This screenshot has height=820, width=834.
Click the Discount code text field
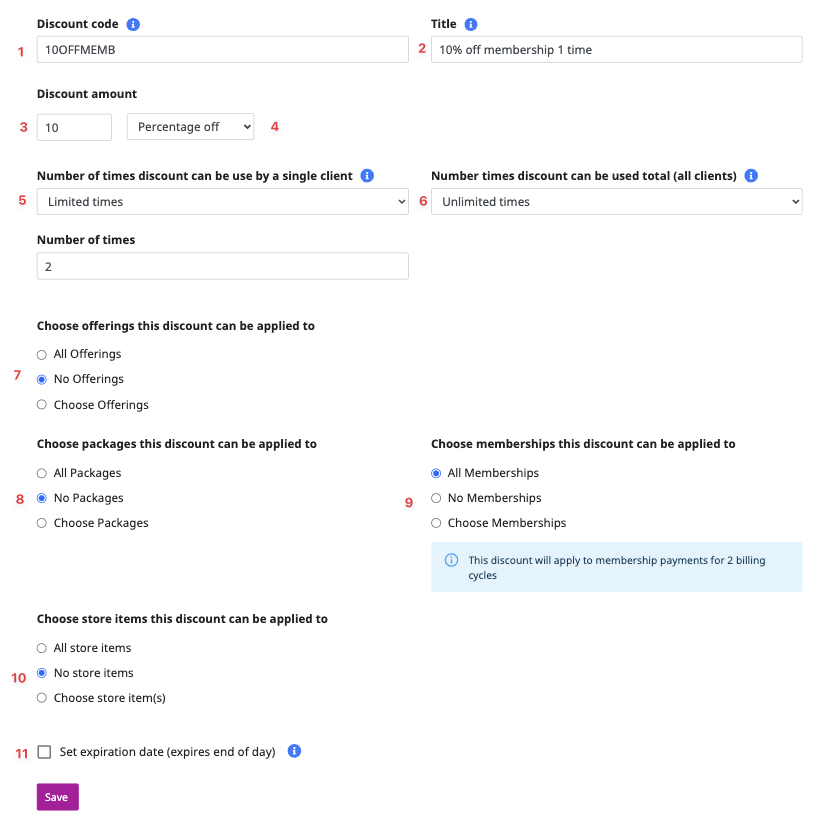222,50
